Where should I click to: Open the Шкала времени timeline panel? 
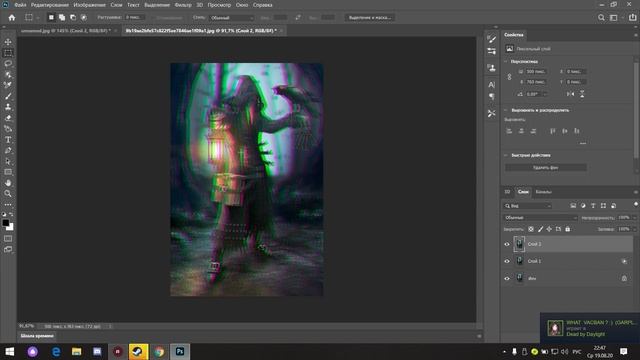(37, 336)
